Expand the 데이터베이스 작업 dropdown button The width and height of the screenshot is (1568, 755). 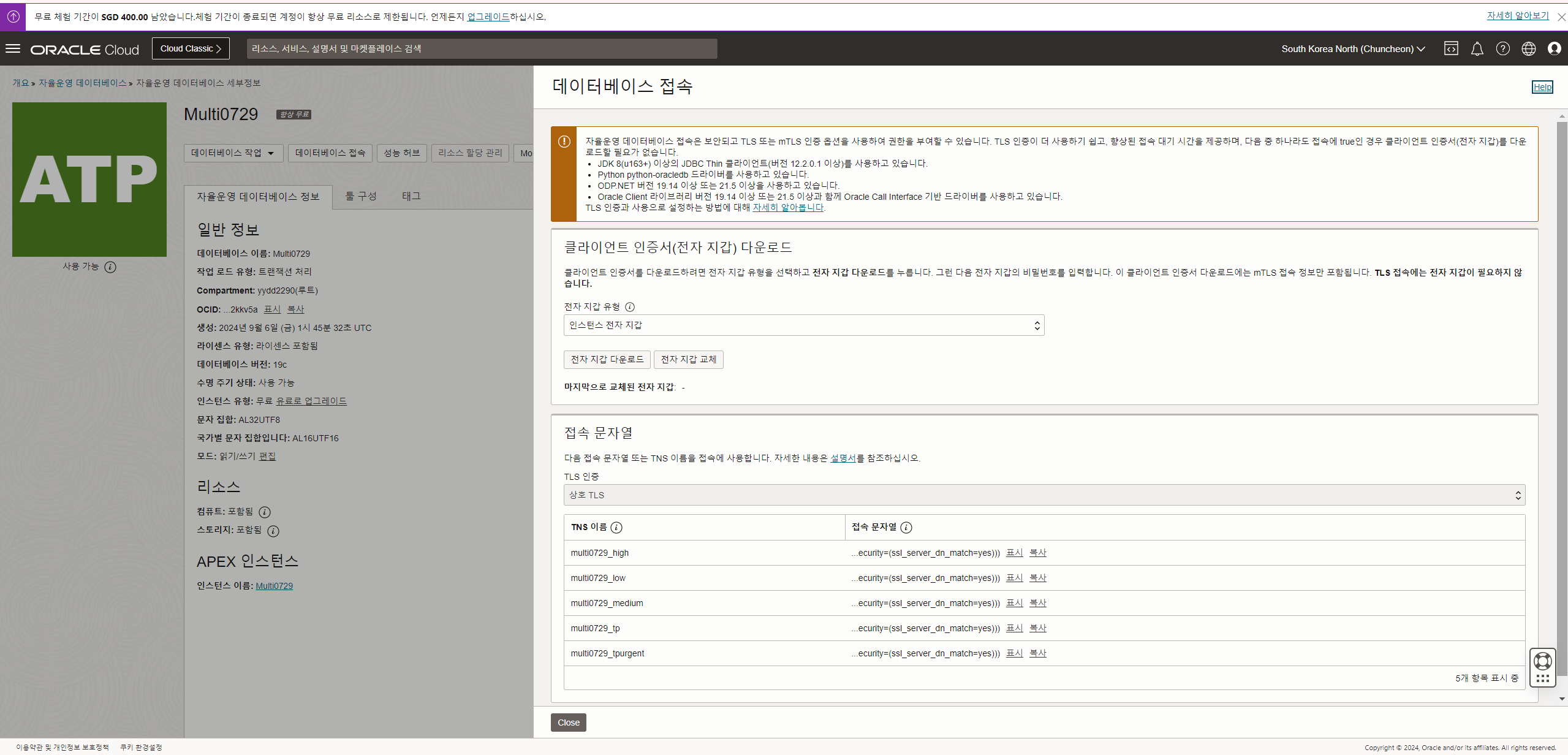click(233, 153)
